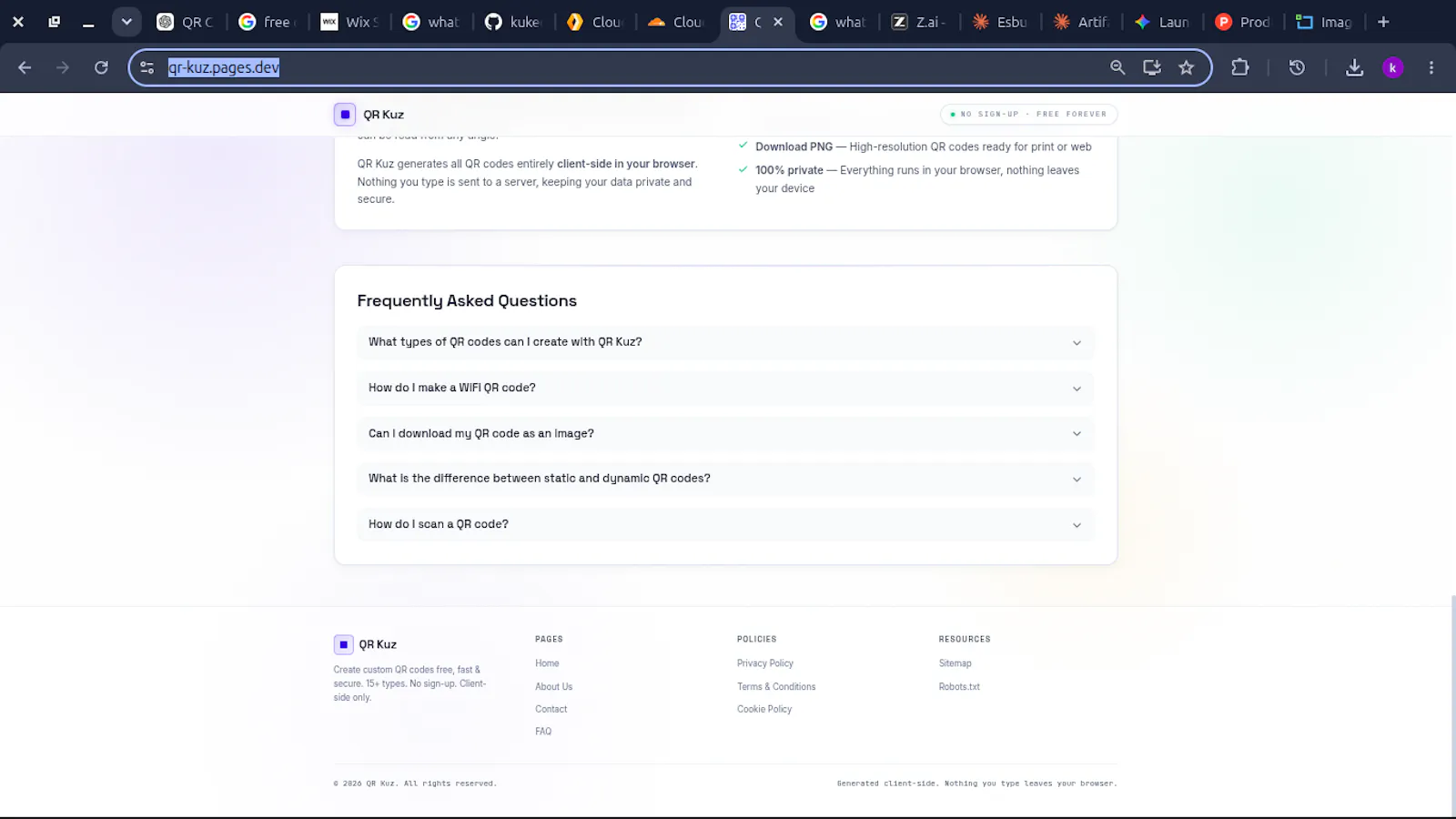Open the Cookie Policy link
The height and width of the screenshot is (819, 1456).
click(764, 709)
